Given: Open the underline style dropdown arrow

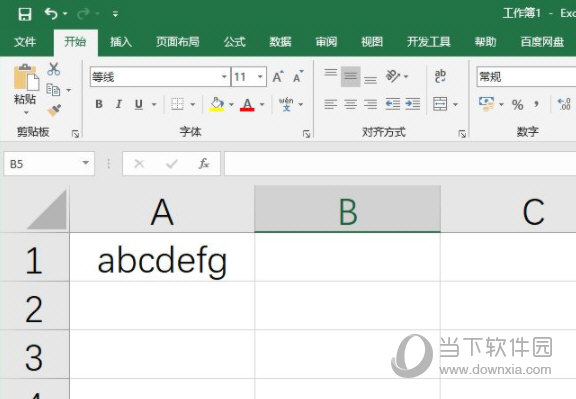Looking at the screenshot, I should coord(154,105).
